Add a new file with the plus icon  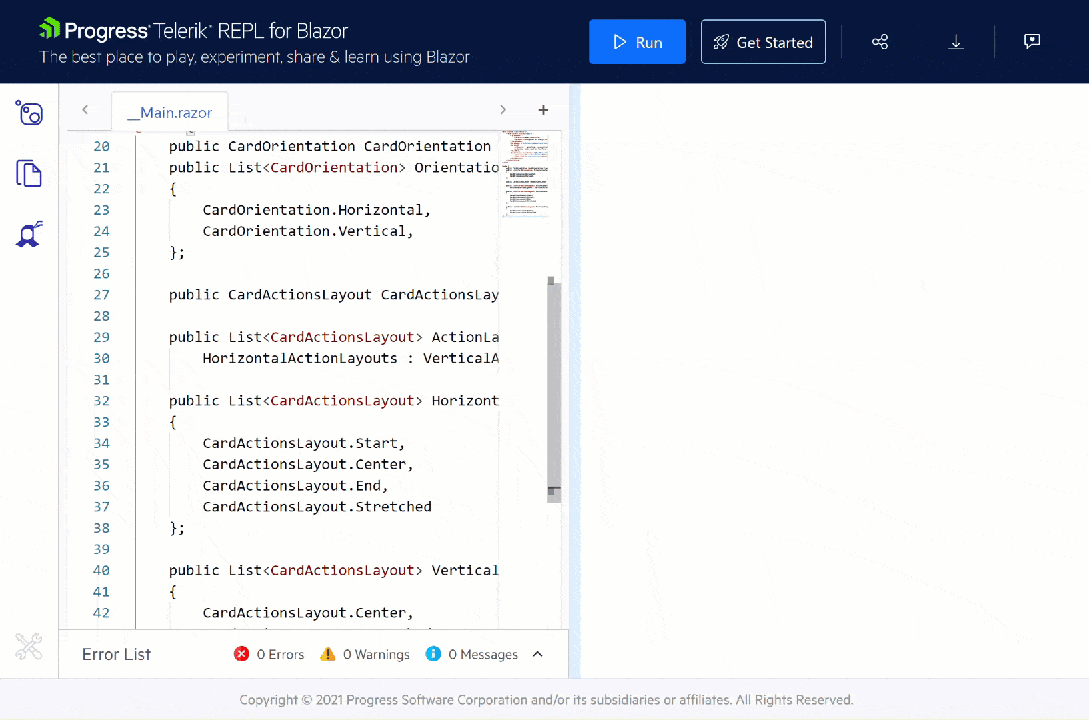tap(543, 110)
